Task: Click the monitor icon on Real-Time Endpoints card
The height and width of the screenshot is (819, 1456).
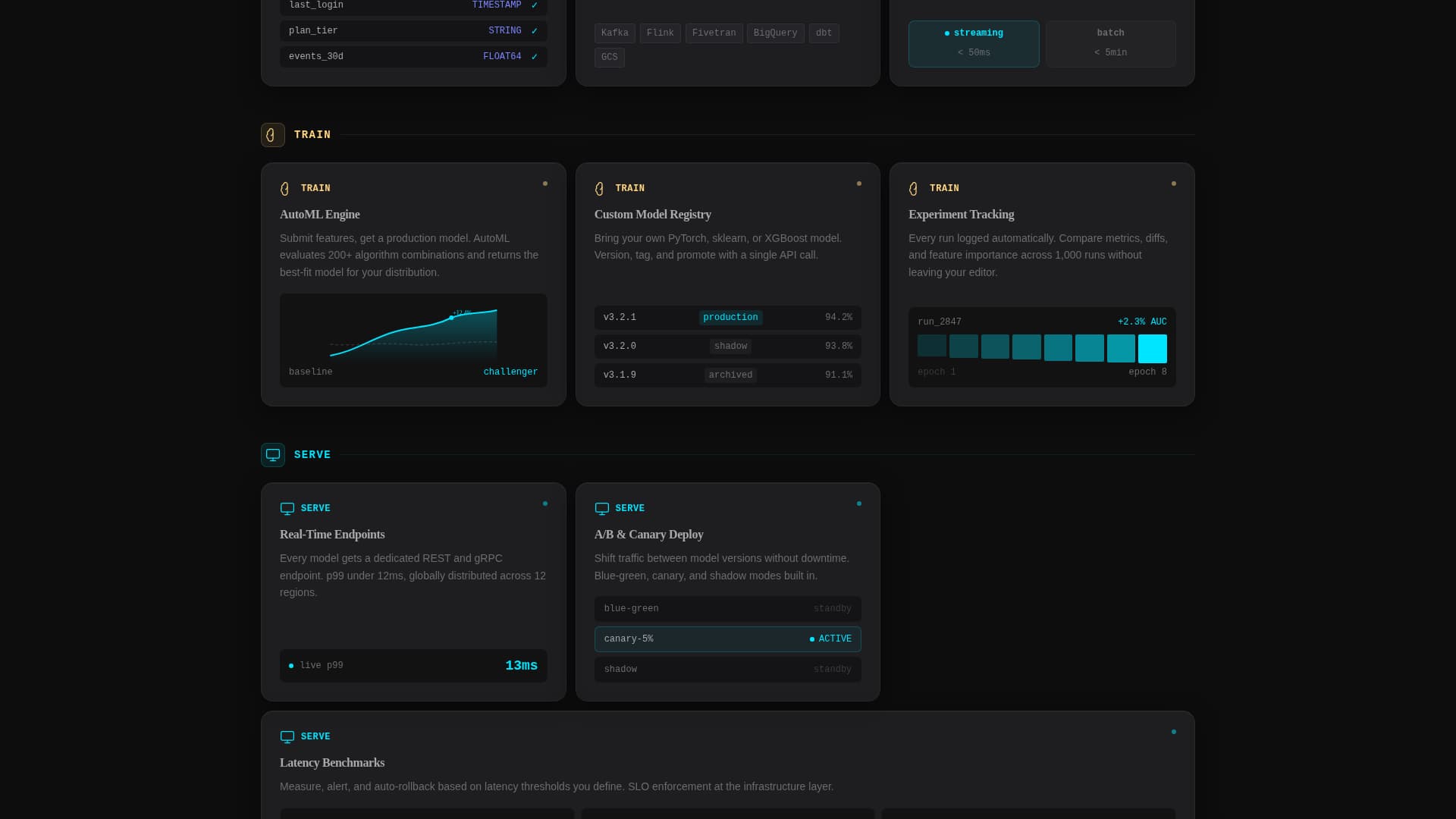Action: coord(287,509)
